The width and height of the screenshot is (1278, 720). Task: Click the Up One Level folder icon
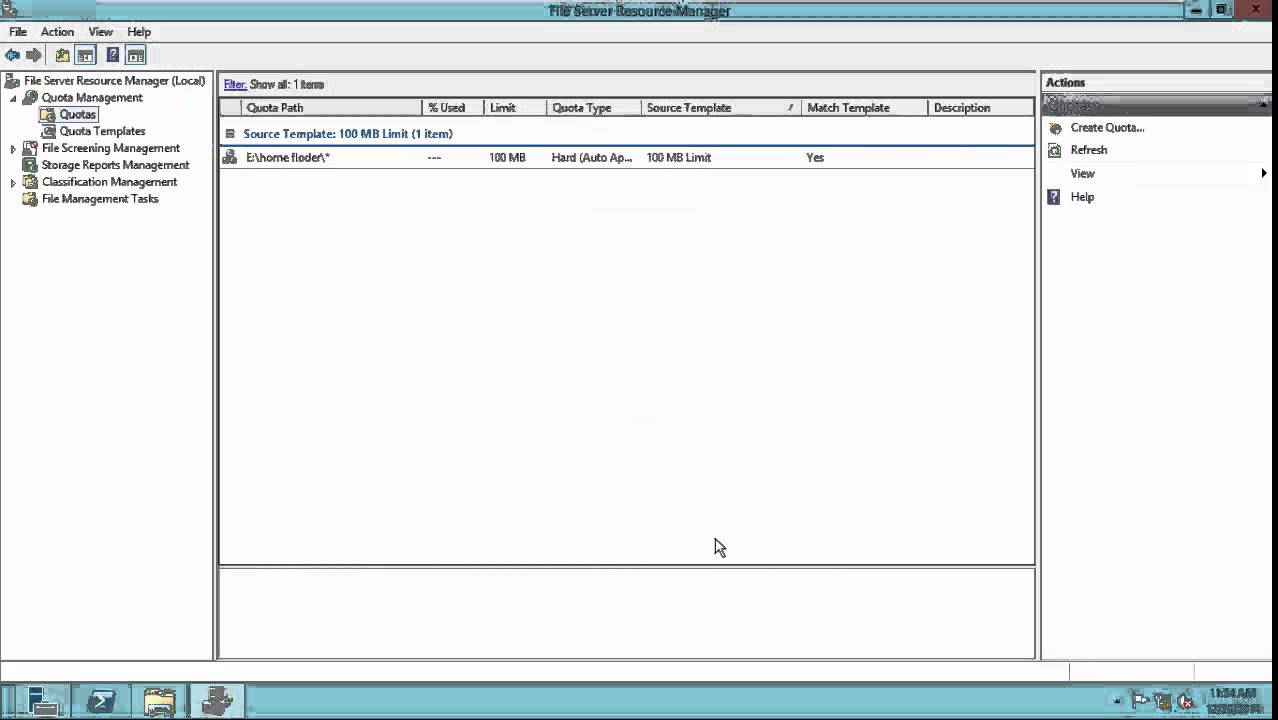(62, 55)
